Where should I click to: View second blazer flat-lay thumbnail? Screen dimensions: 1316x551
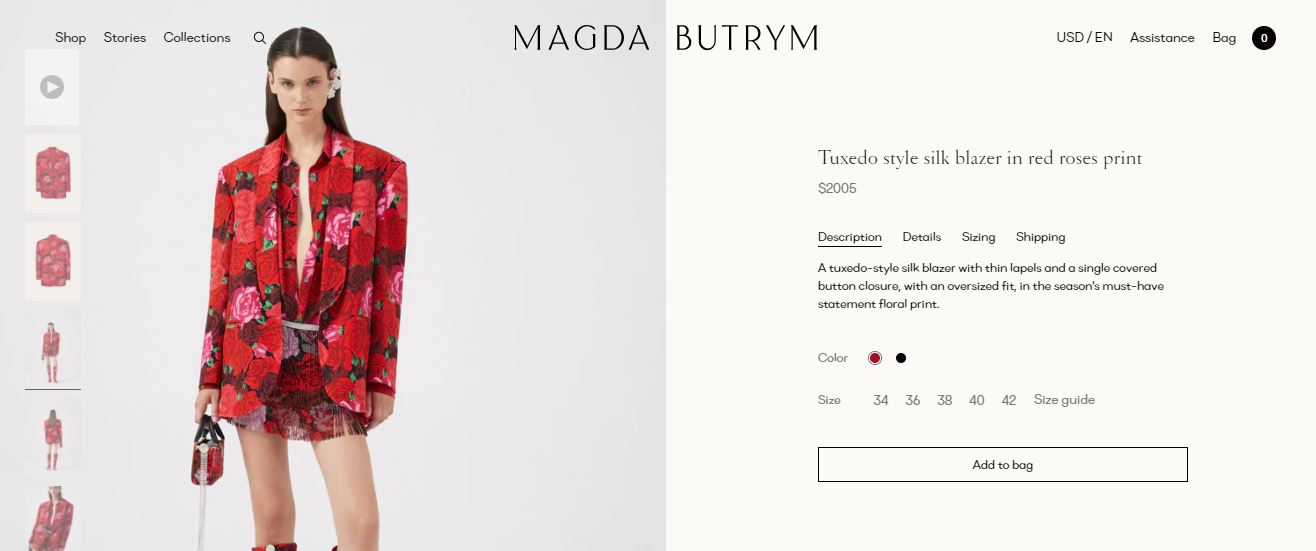(53, 262)
